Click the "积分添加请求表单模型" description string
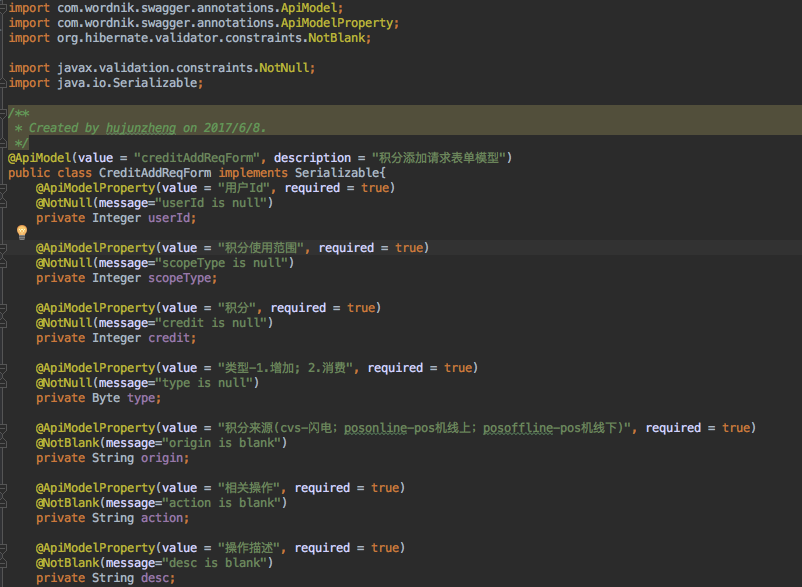This screenshot has width=802, height=587. tap(438, 158)
